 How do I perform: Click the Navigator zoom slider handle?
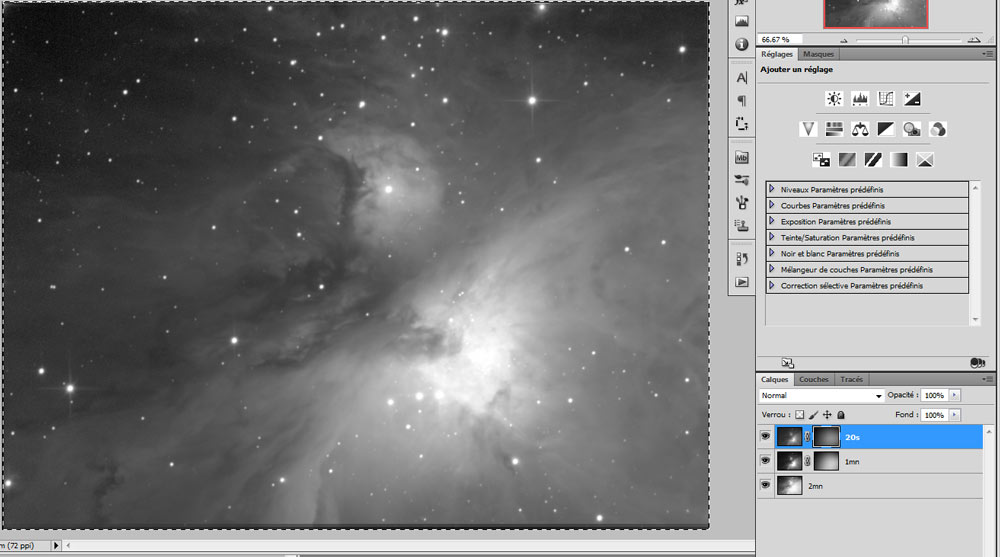point(905,40)
